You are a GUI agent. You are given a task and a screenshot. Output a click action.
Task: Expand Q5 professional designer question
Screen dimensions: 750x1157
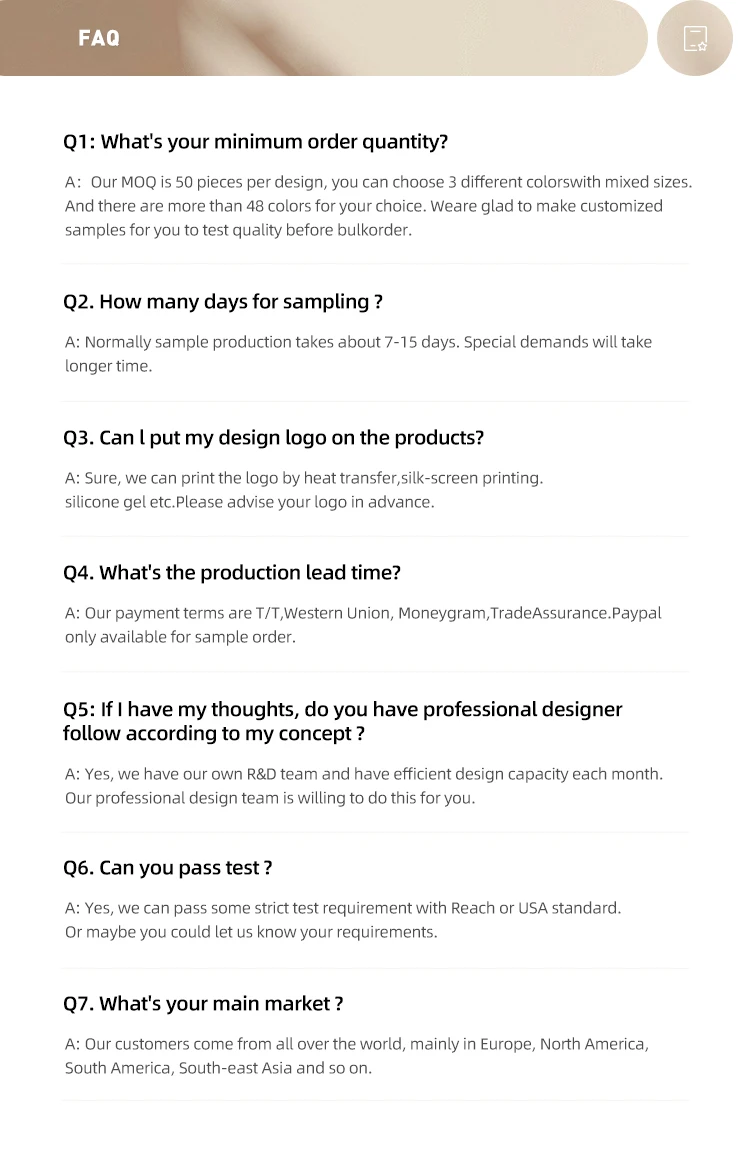(342, 721)
